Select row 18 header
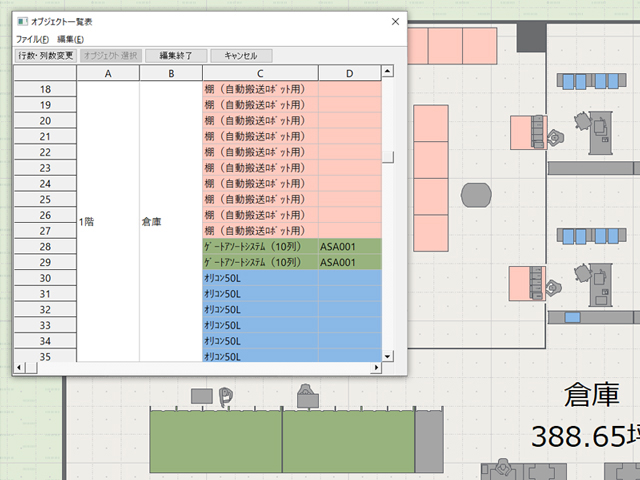640x480 pixels. 44,89
